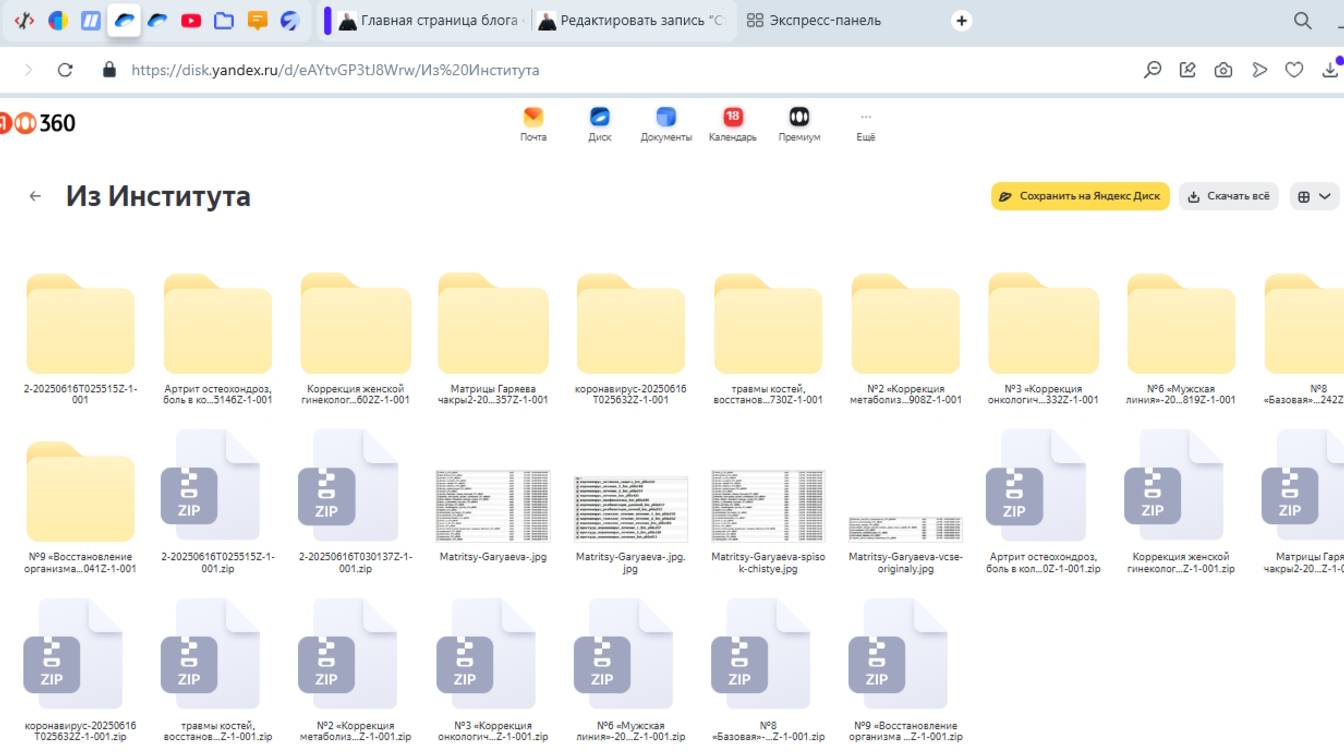Switch to Редактировать запись tab
1344x755 pixels.
[x=632, y=20]
